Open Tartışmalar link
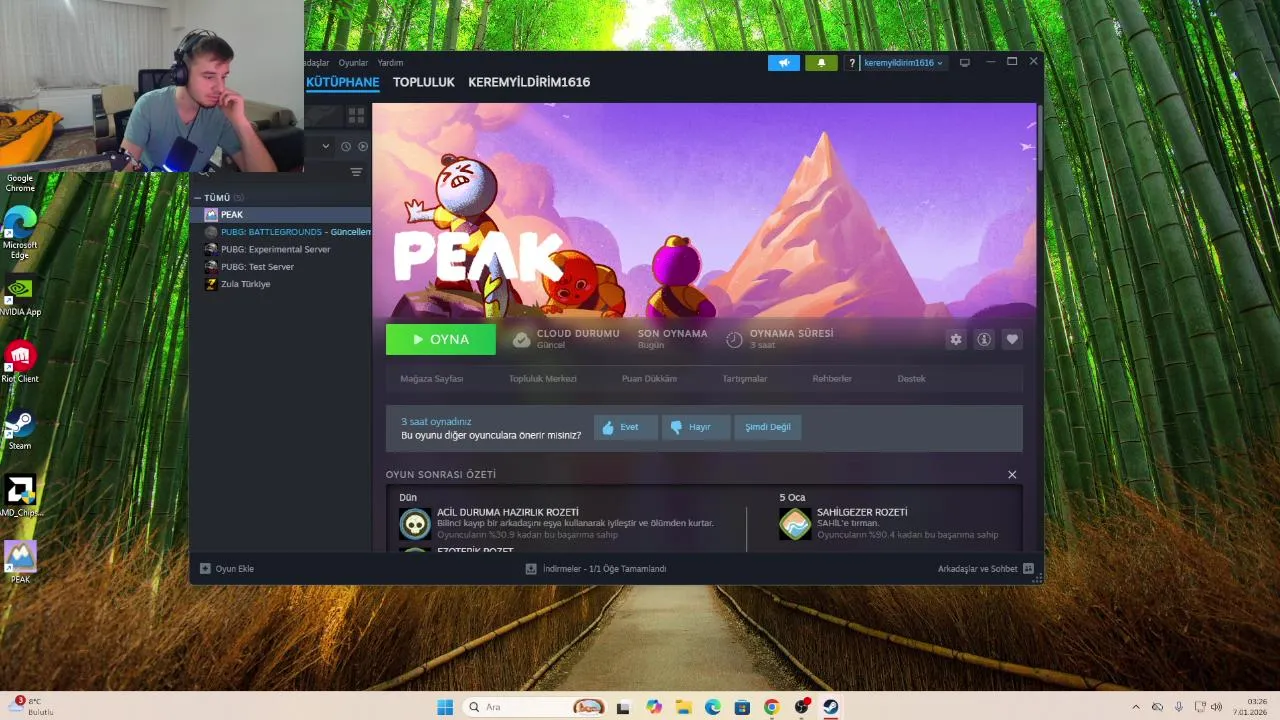 click(x=745, y=379)
